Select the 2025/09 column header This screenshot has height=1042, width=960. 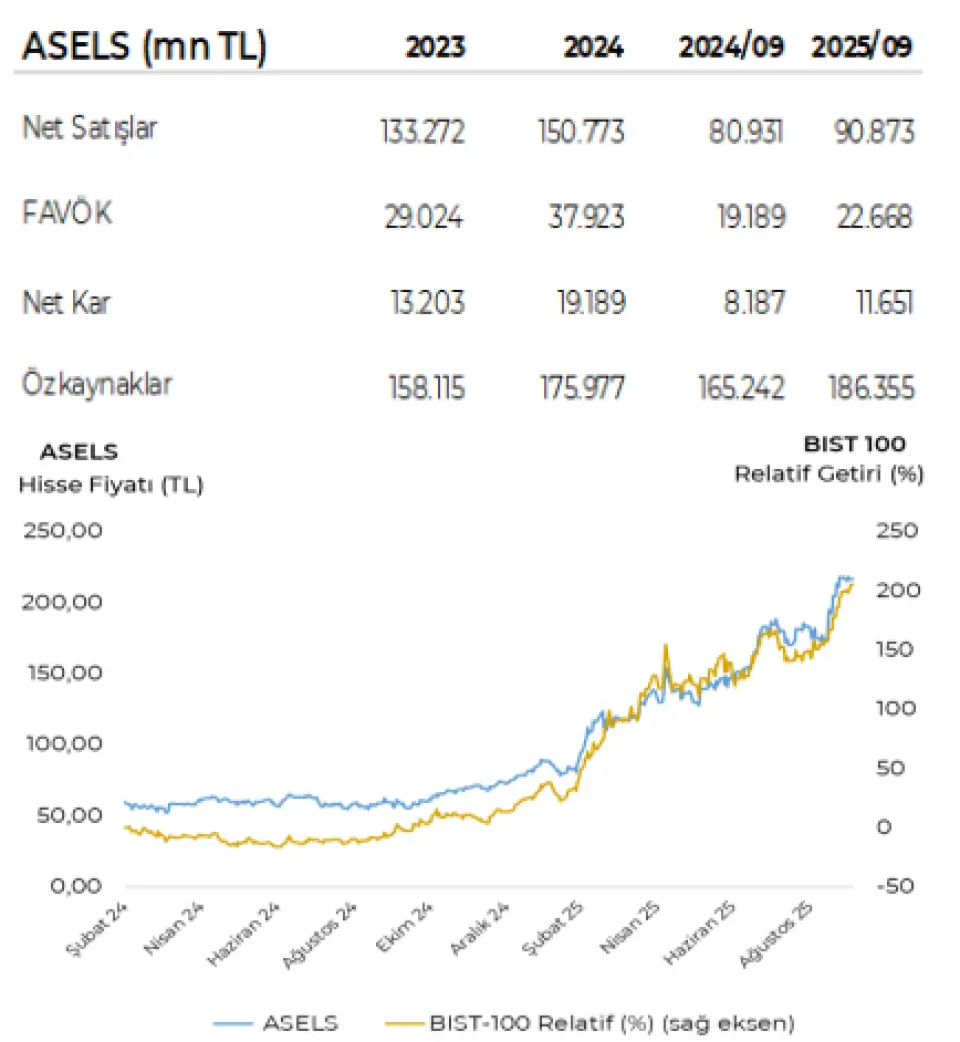point(863,48)
